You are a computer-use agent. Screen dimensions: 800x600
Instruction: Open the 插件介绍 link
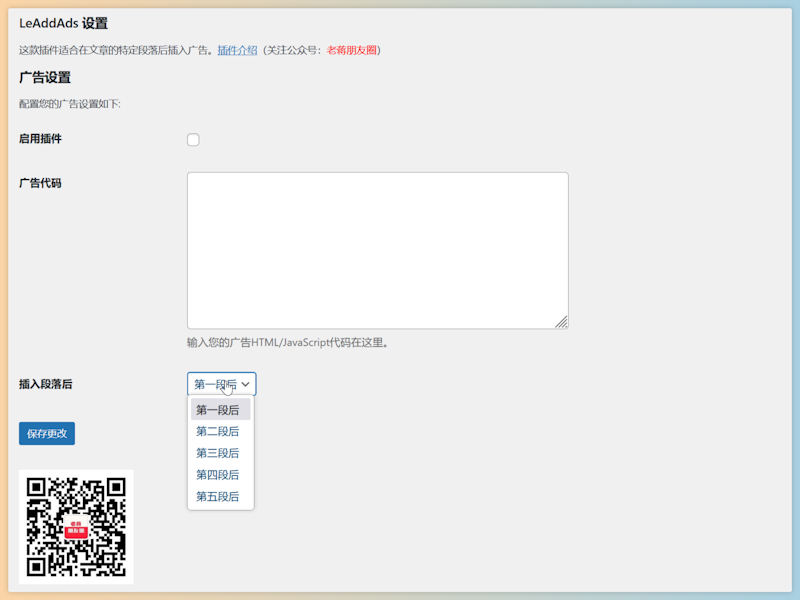(x=237, y=50)
